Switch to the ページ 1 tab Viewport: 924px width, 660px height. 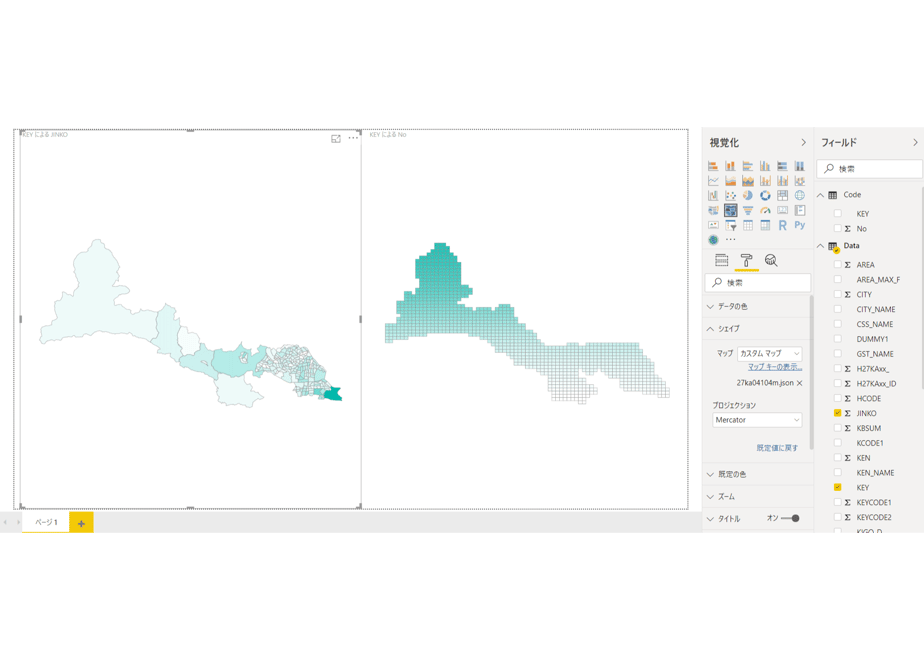(x=46, y=522)
